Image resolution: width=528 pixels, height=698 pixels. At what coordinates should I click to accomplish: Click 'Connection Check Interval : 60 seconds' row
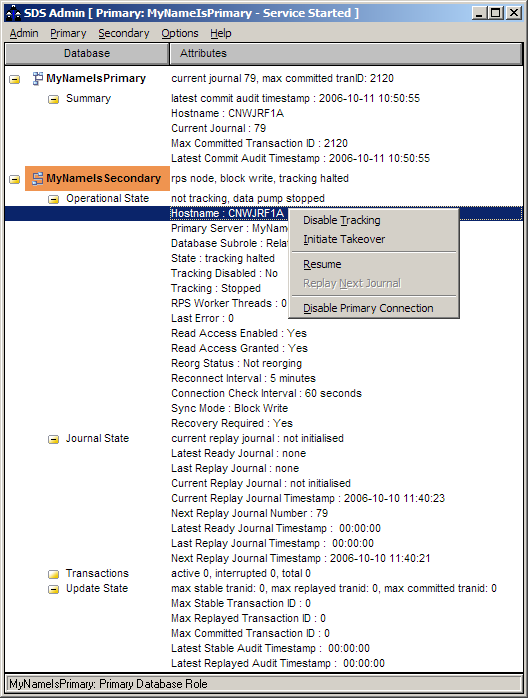pyautogui.click(x=267, y=394)
